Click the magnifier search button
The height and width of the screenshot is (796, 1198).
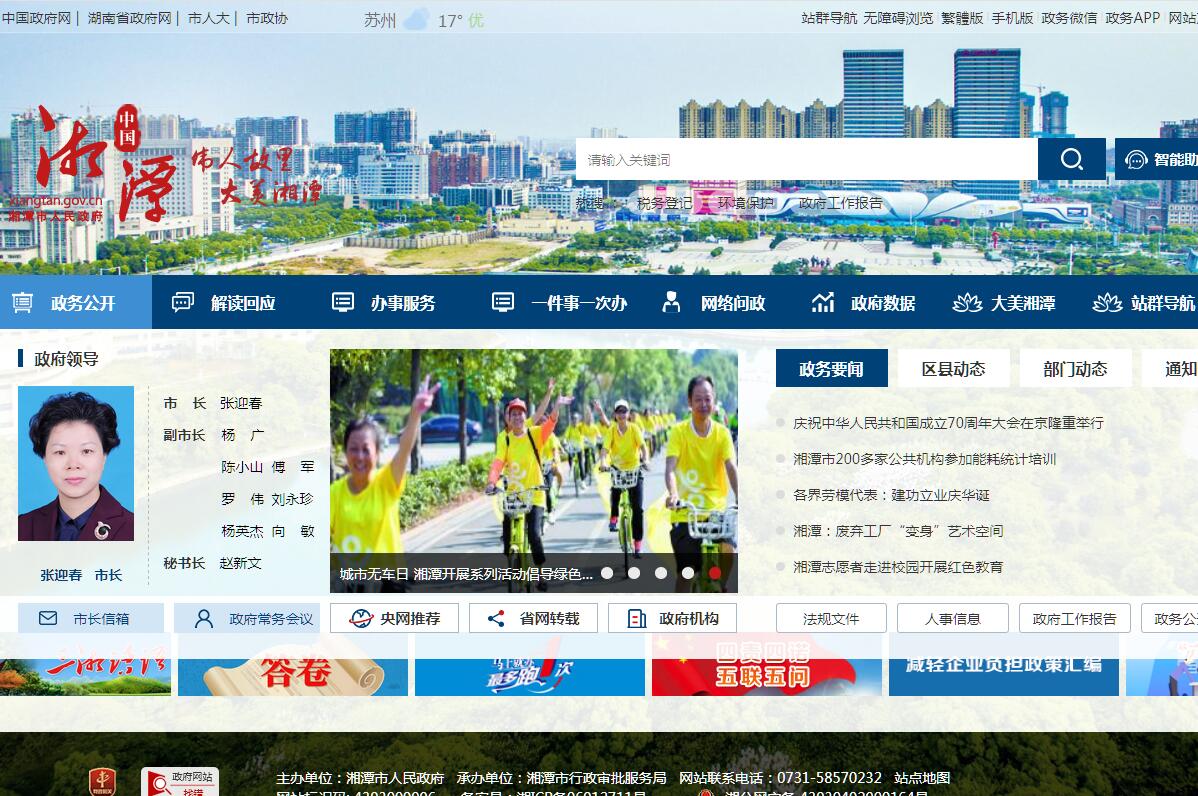(x=1071, y=160)
